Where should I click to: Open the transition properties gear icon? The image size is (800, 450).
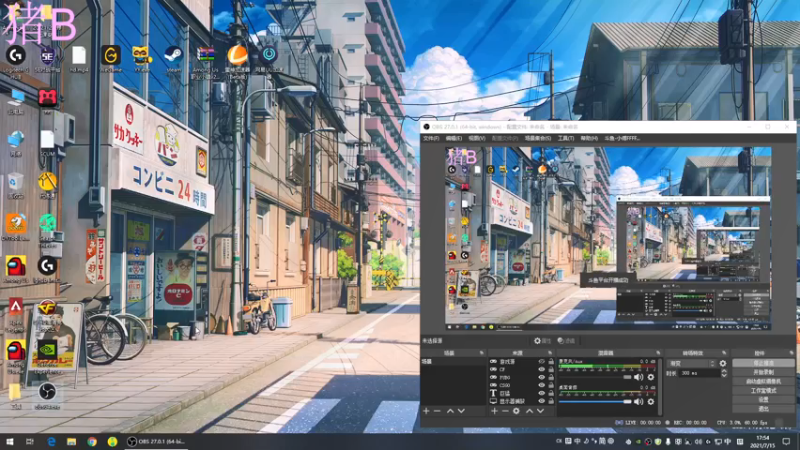(x=723, y=363)
